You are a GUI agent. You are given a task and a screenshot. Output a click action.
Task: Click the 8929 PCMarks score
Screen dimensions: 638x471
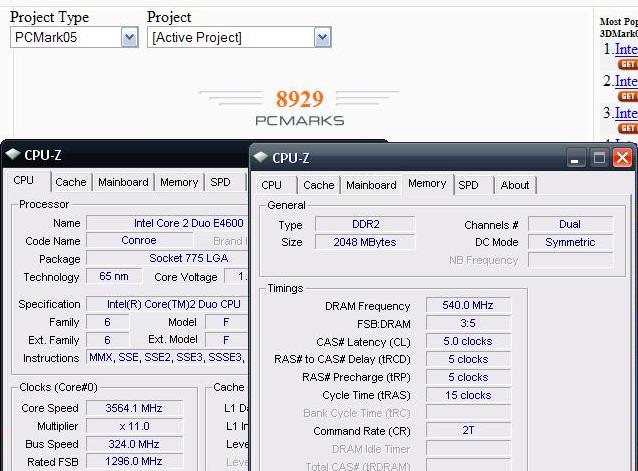click(x=300, y=99)
